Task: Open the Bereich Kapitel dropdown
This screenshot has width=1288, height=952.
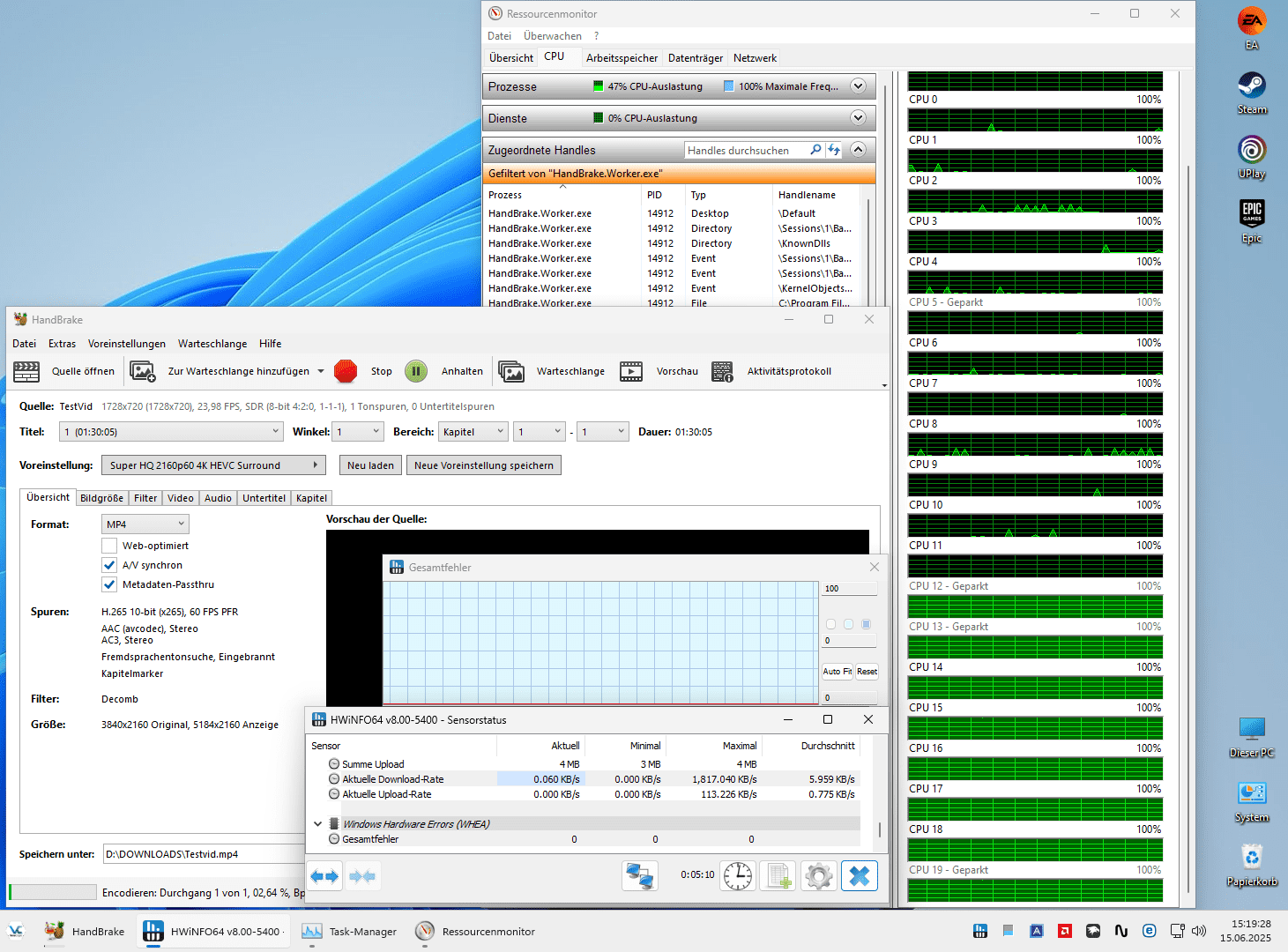Action: tap(473, 432)
